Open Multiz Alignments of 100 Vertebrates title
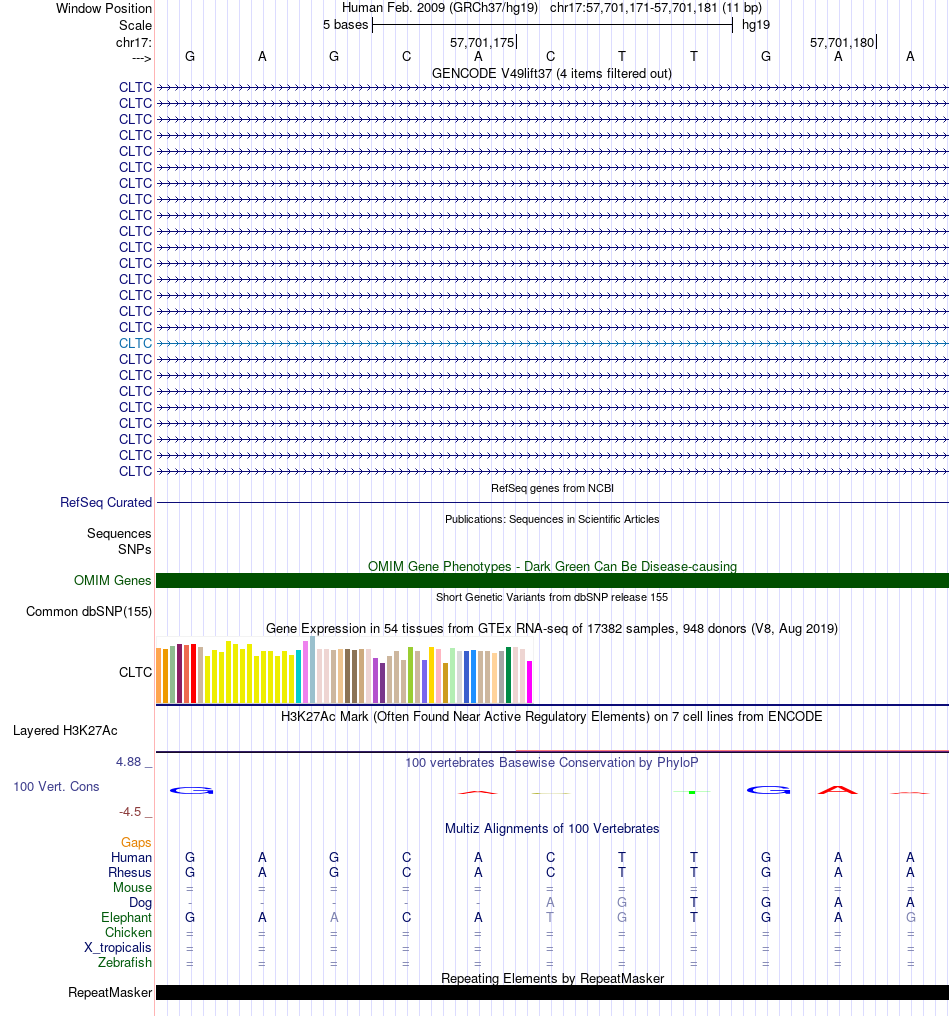The width and height of the screenshot is (950, 1016). [552, 829]
